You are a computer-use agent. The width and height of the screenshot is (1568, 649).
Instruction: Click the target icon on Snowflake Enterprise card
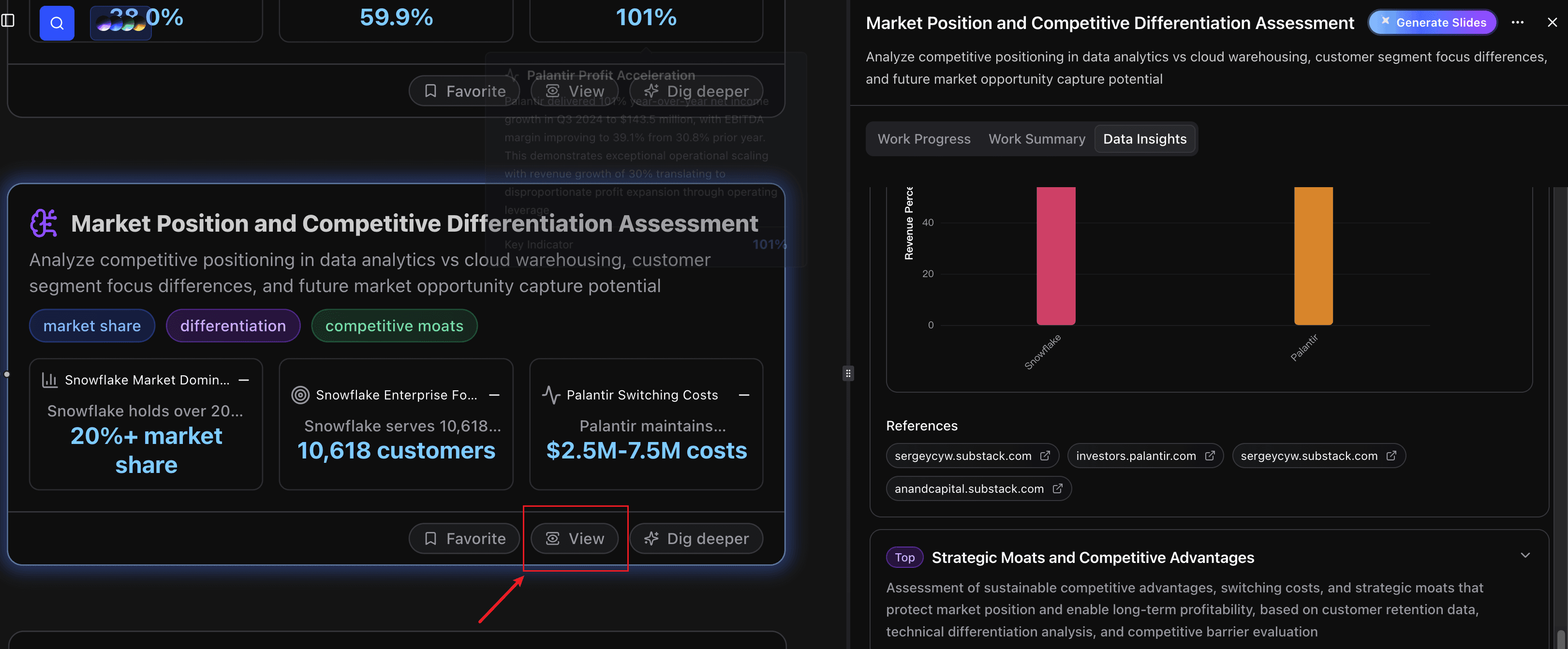click(300, 395)
